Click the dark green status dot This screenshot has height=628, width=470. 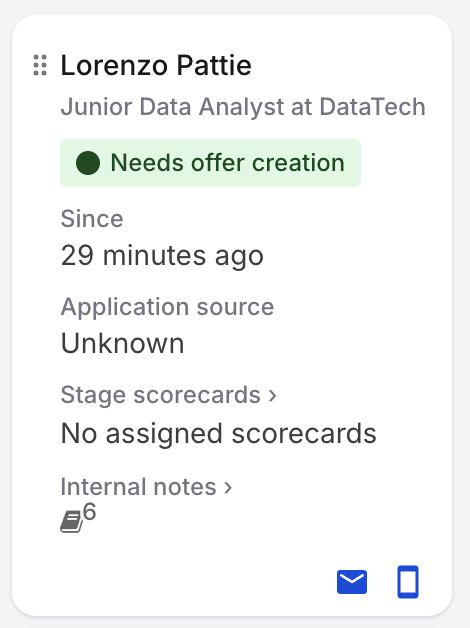click(88, 163)
